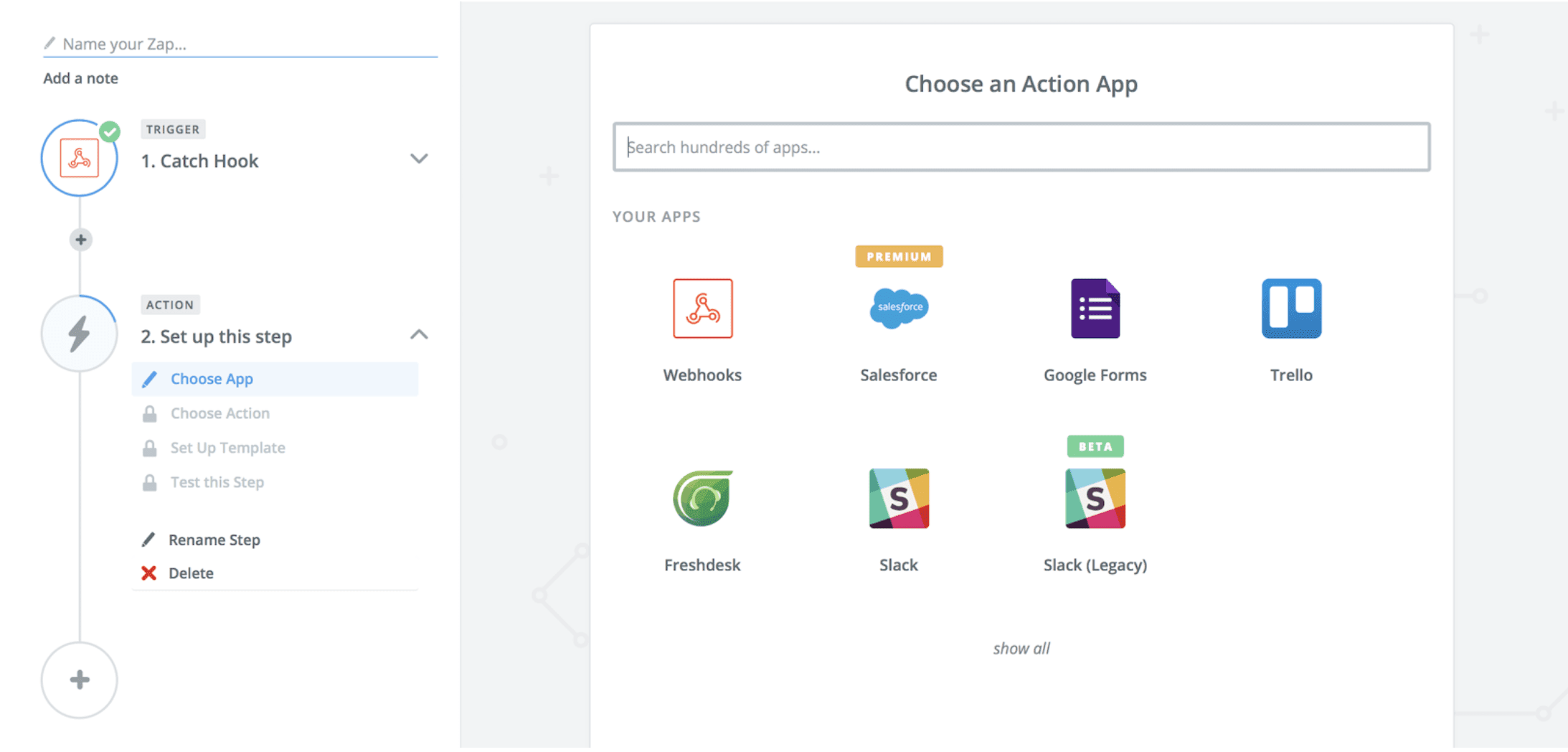Click the Google Forms label text
1568x752 pixels.
point(1095,375)
